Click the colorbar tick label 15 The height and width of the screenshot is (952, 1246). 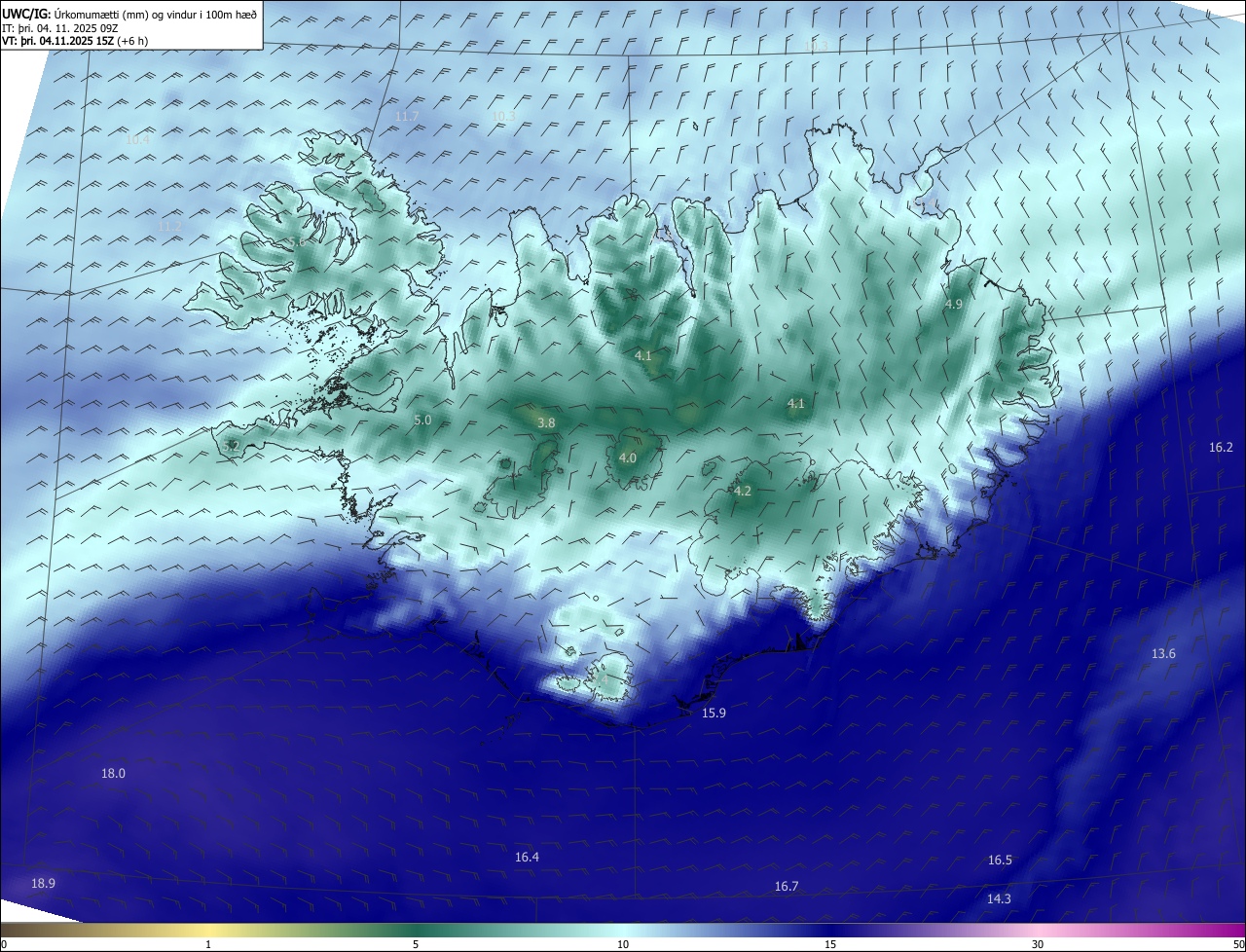[x=830, y=945]
